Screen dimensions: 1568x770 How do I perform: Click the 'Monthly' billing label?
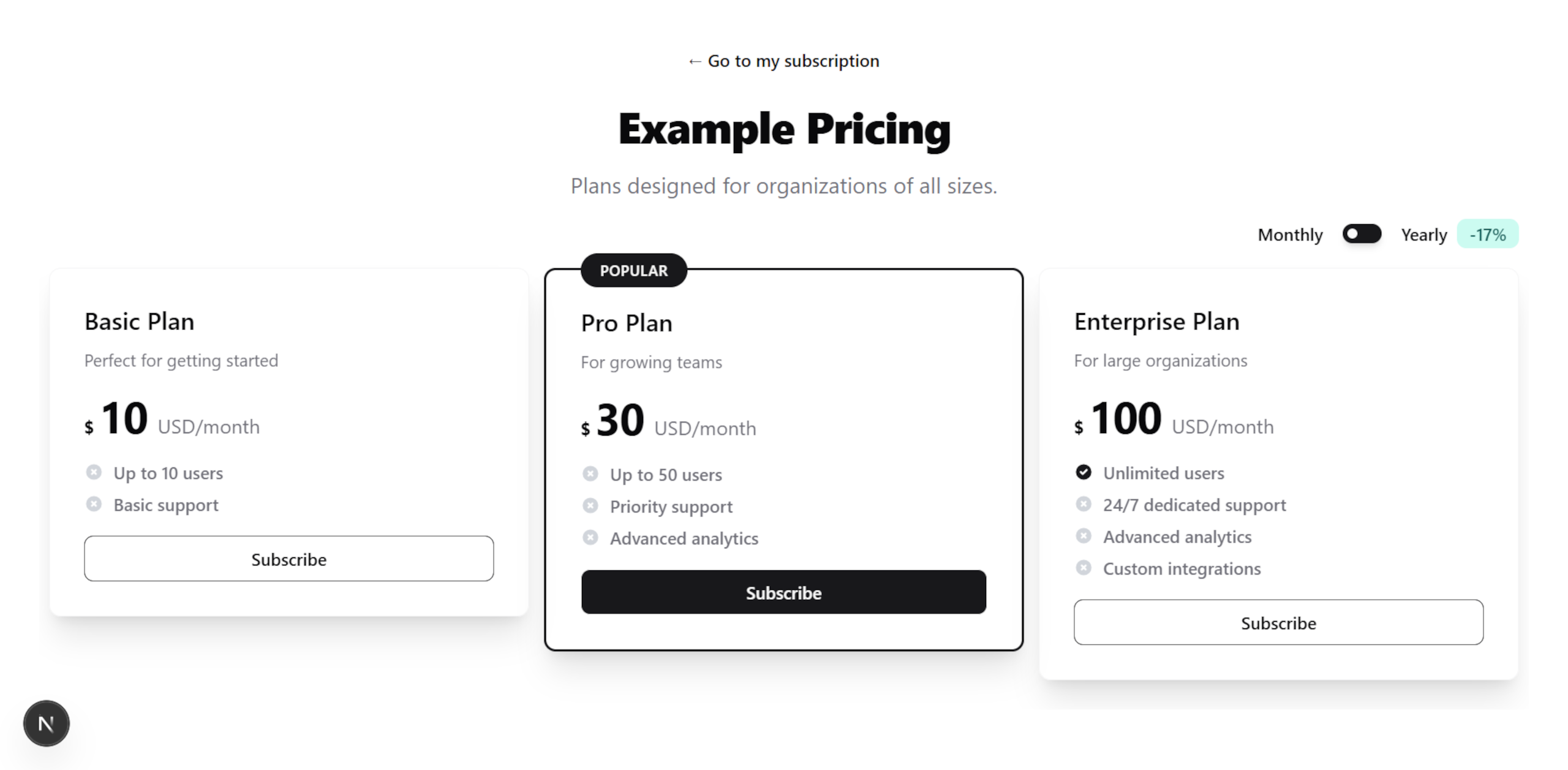click(x=1290, y=234)
